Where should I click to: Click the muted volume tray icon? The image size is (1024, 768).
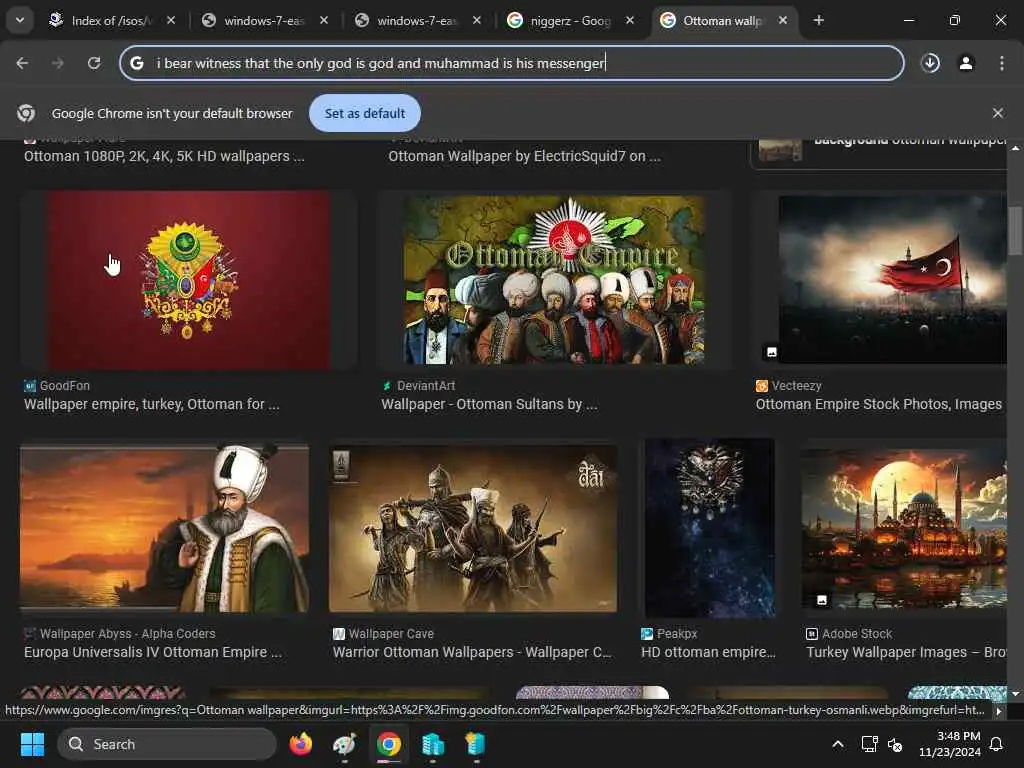895,744
